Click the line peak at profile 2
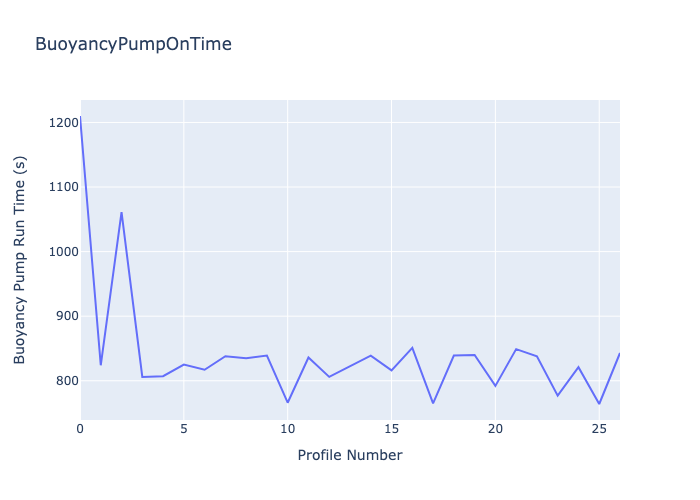Image resolution: width=700 pixels, height=500 pixels. (122, 212)
